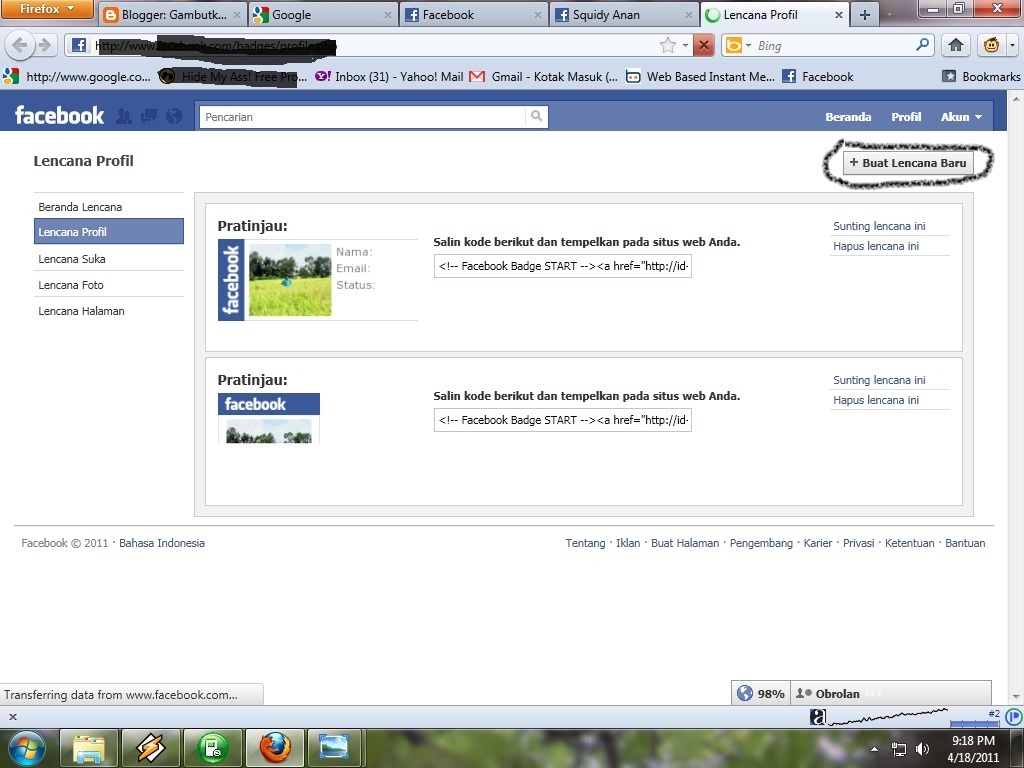Open Profil in the Facebook header

point(906,117)
